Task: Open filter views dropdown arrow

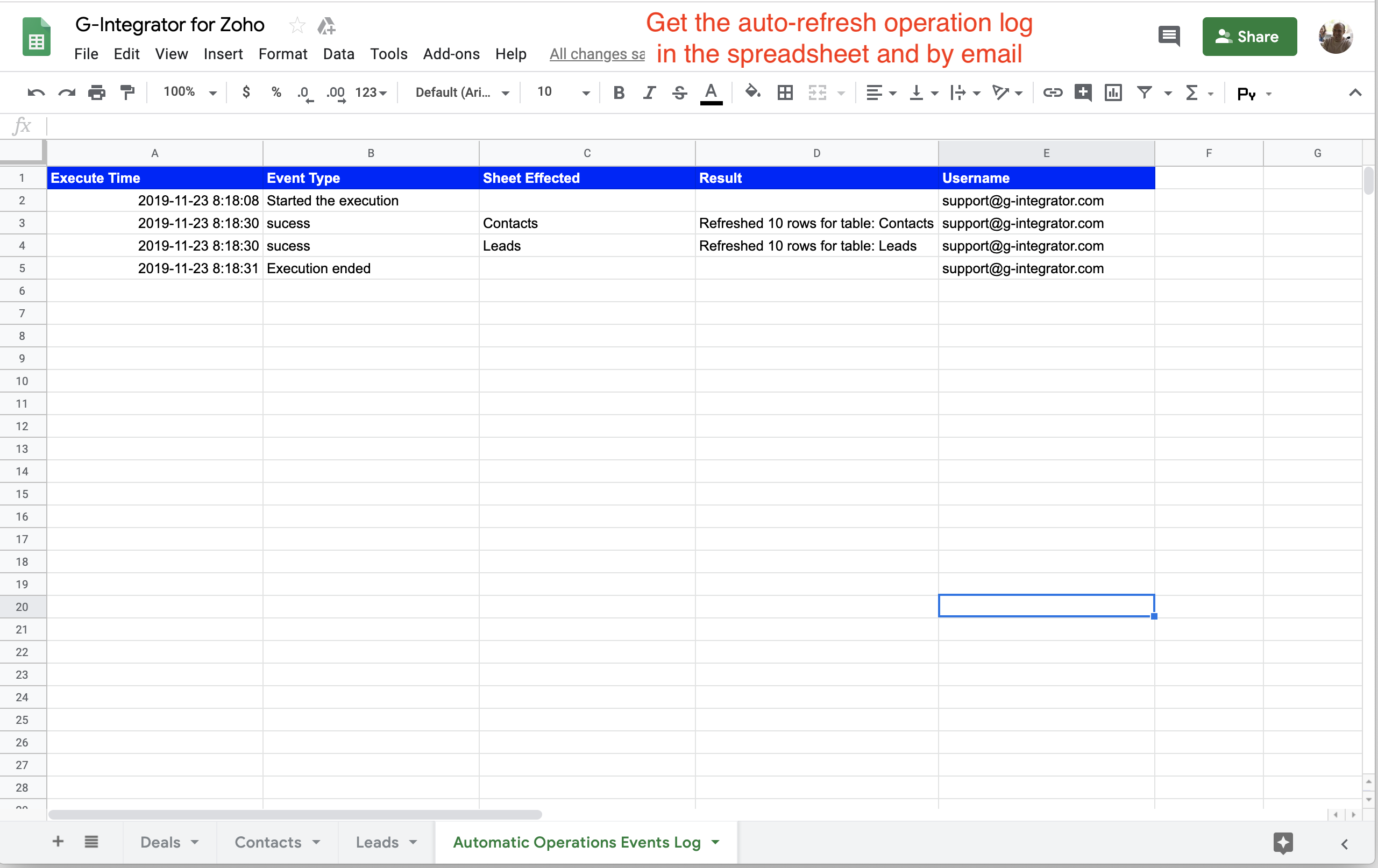Action: pyautogui.click(x=1168, y=93)
